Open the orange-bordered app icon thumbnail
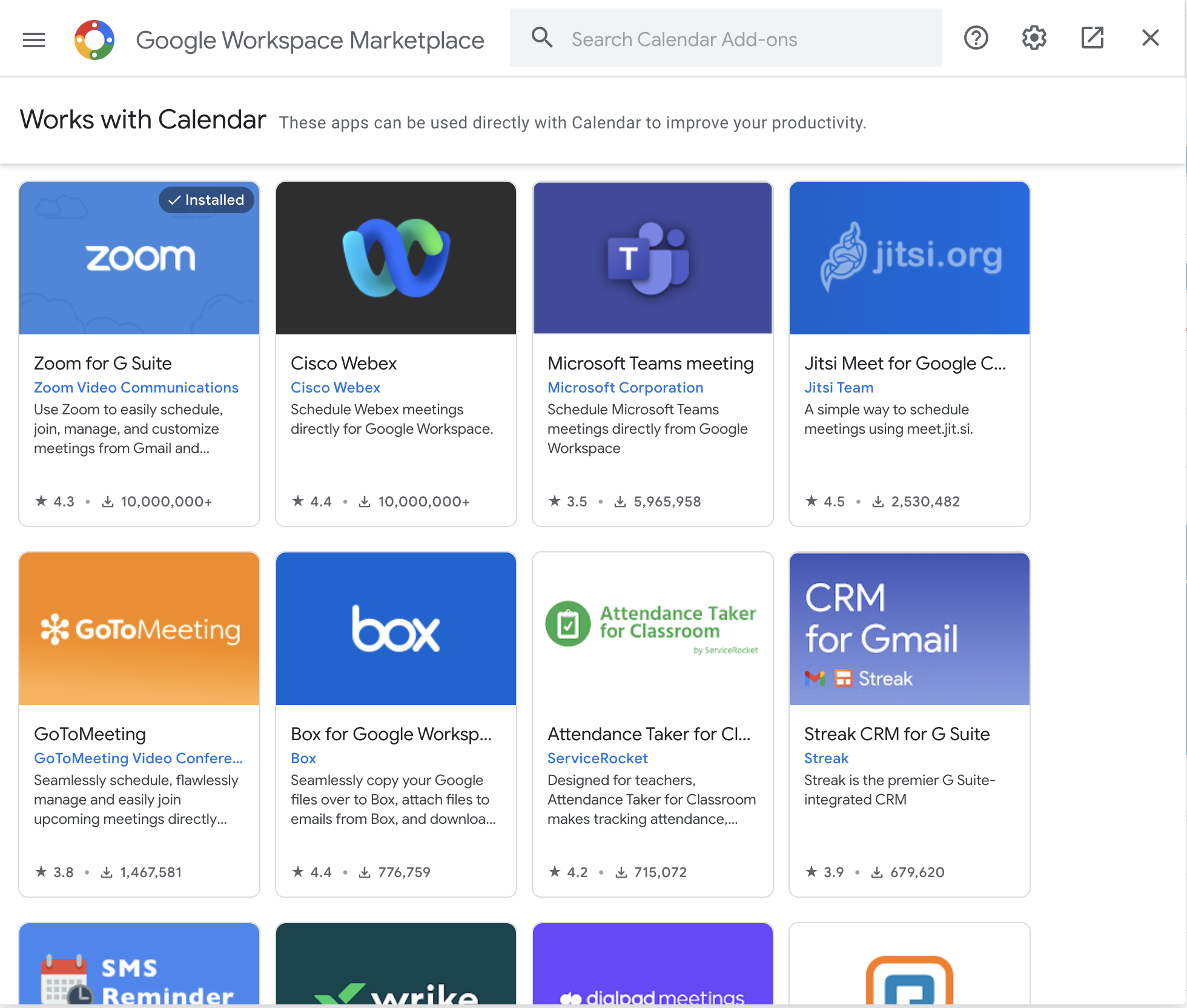Screen dimensions: 1187x1008 pyautogui.click(x=910, y=964)
